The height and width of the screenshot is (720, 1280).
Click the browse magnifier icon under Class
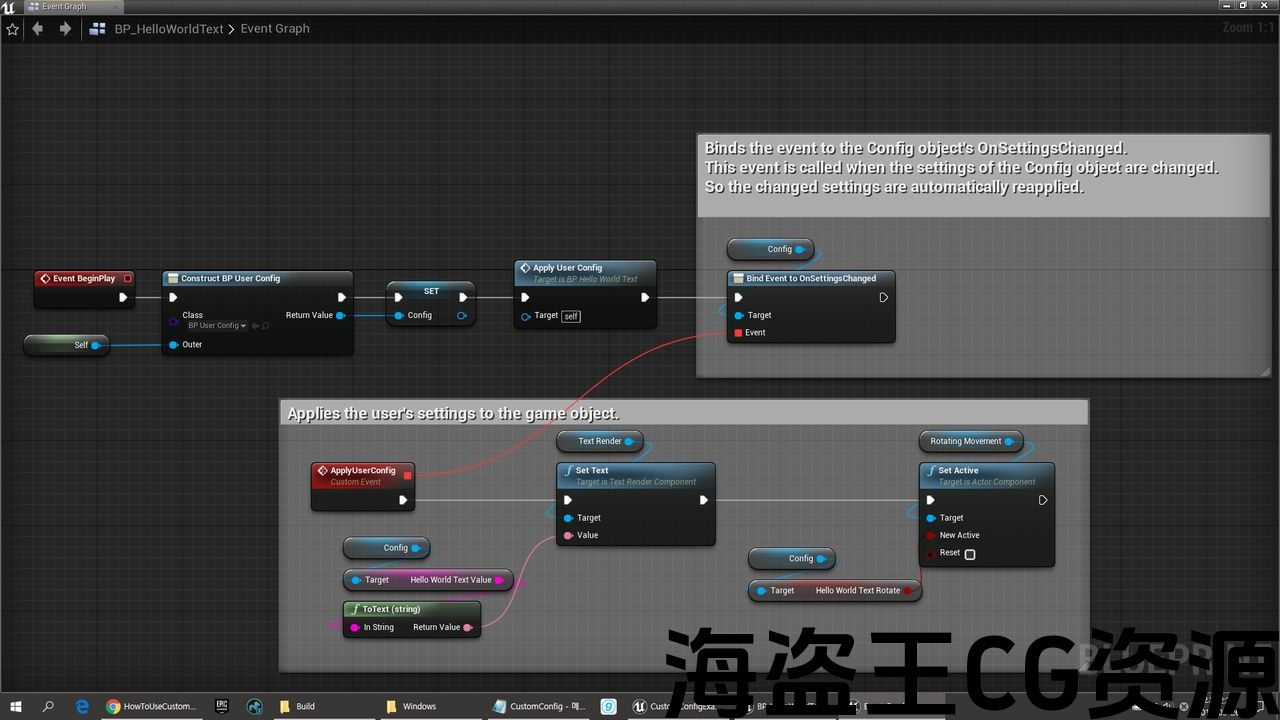click(266, 326)
